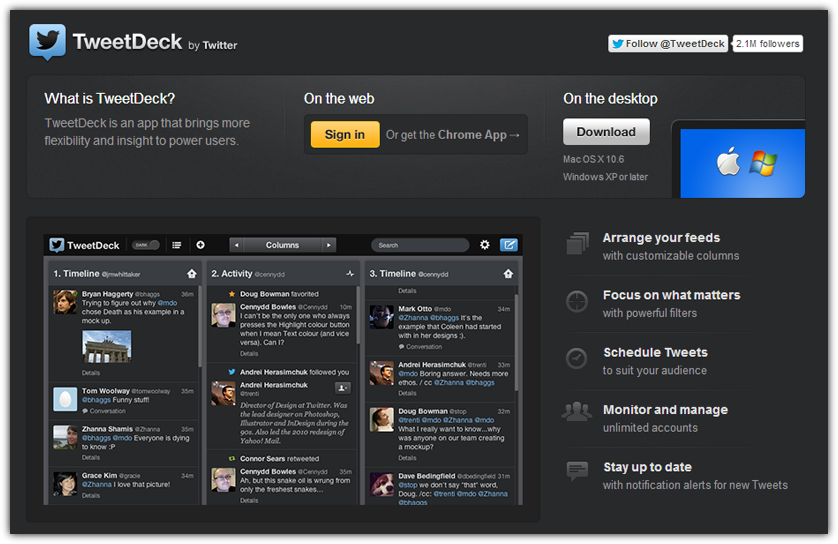The width and height of the screenshot is (838, 544).
Task: Open the column list icon in toolbar
Action: [176, 245]
